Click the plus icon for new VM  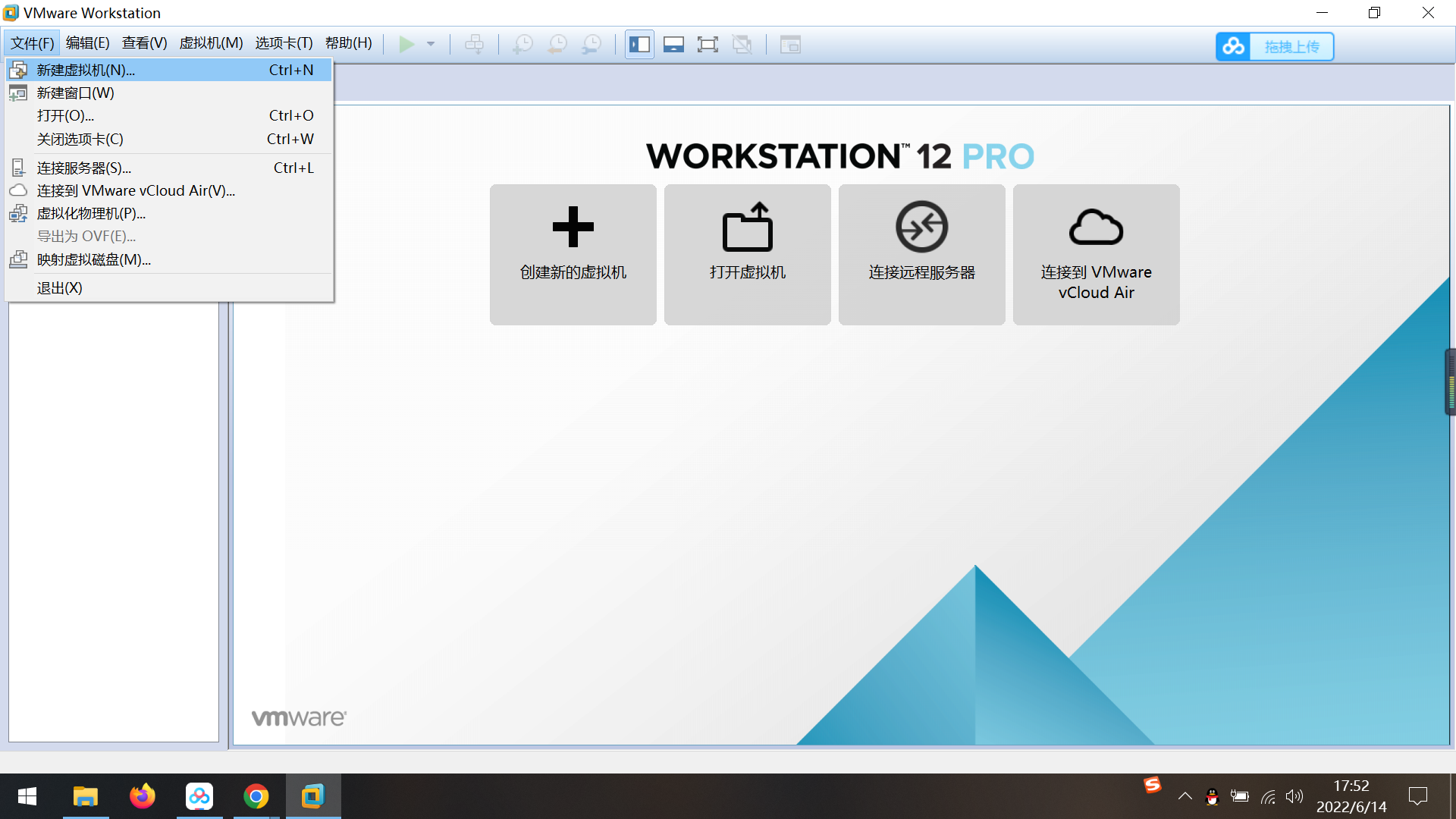[x=573, y=227]
